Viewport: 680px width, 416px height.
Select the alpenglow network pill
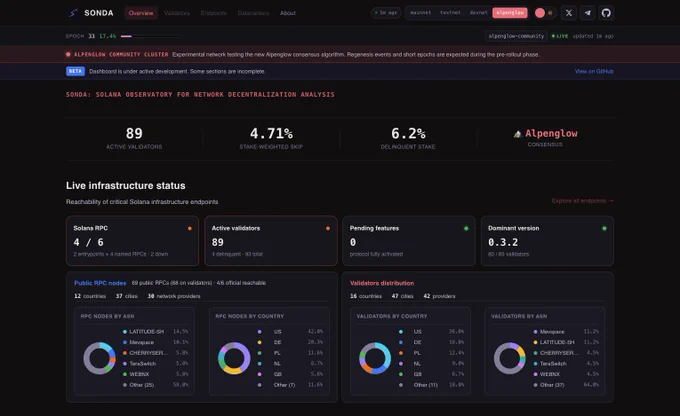[510, 13]
